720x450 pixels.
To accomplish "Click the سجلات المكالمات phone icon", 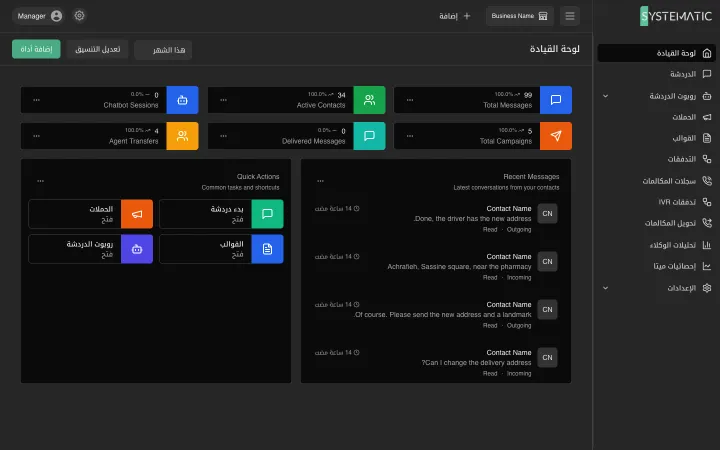I will [707, 181].
